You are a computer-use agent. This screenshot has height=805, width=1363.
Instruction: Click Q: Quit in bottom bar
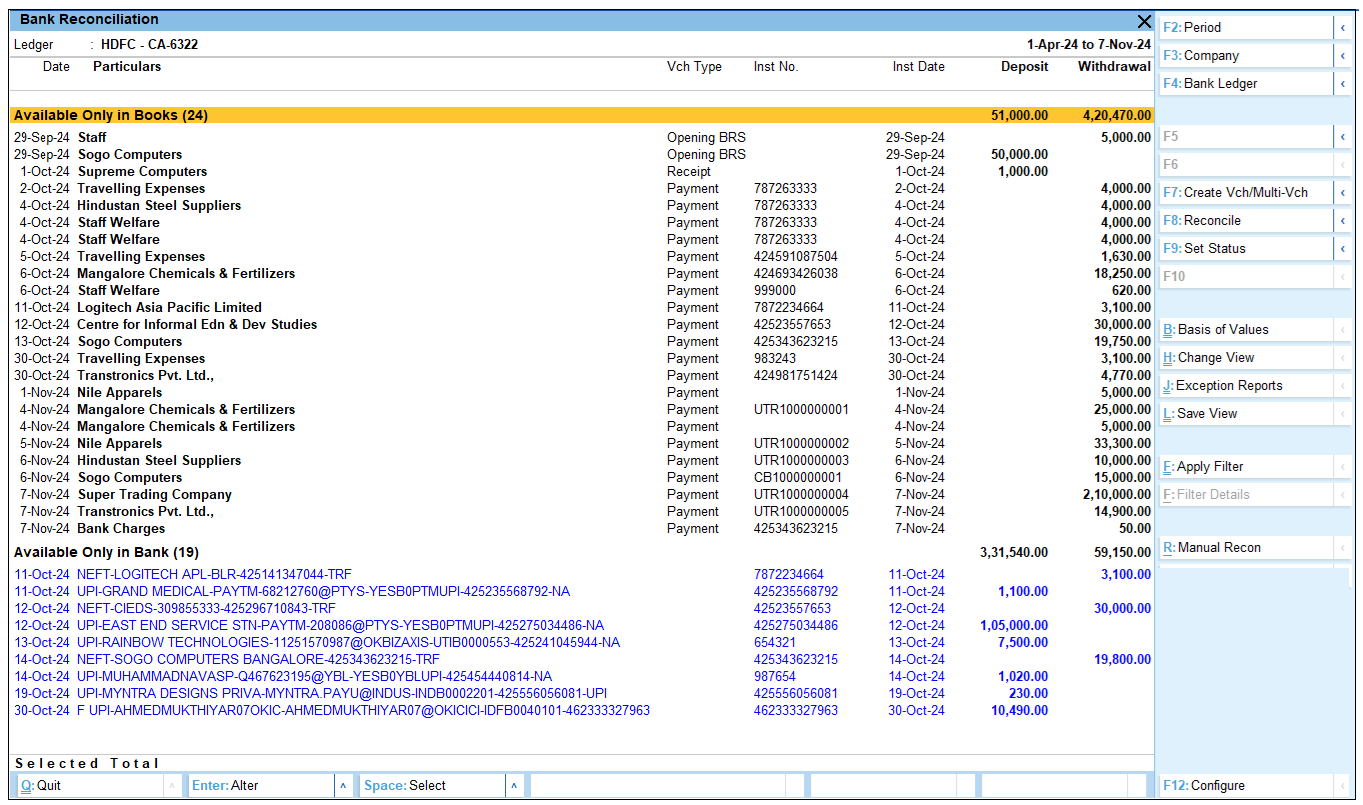point(89,786)
